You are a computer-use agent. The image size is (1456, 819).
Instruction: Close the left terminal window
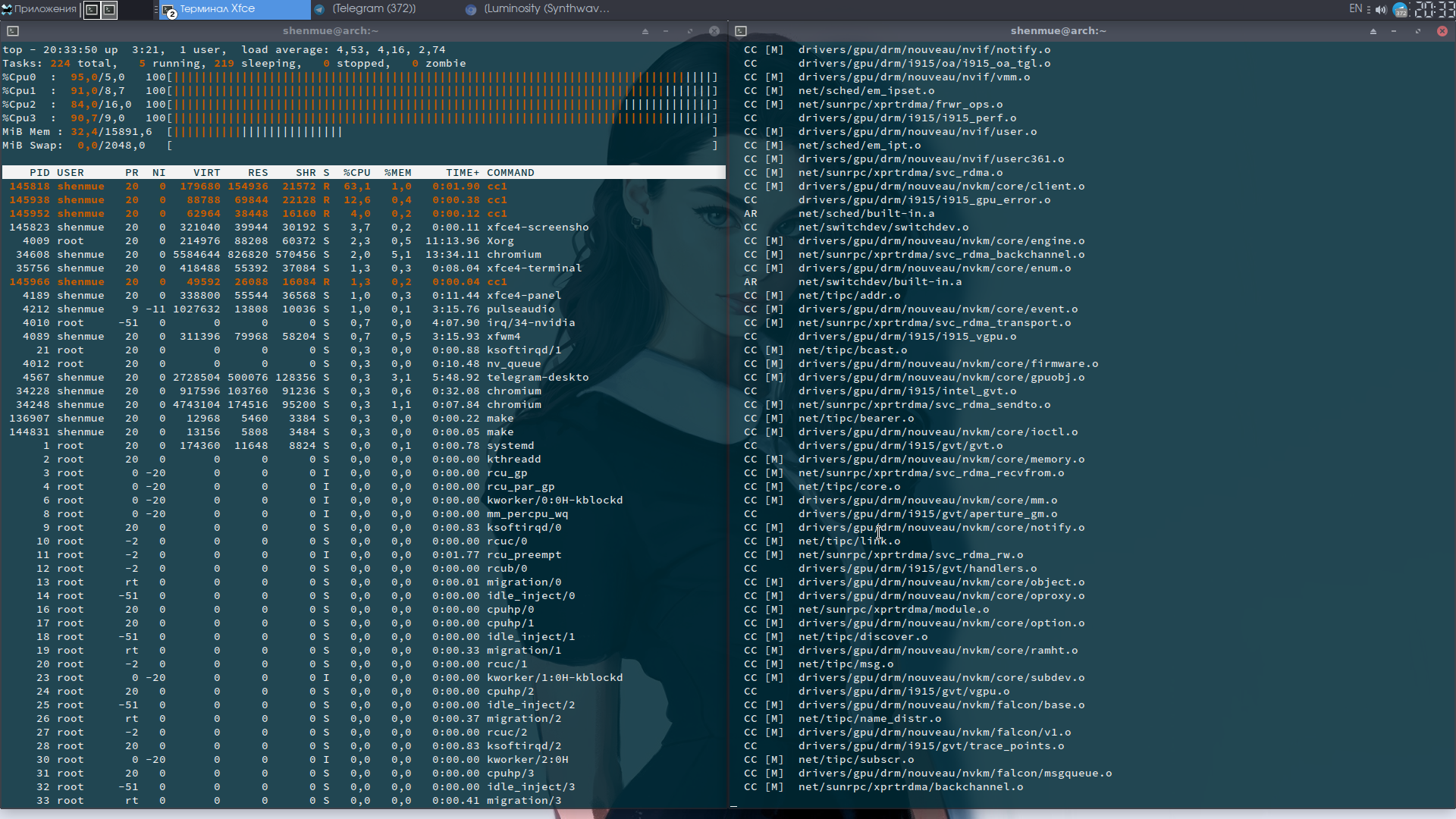714,31
